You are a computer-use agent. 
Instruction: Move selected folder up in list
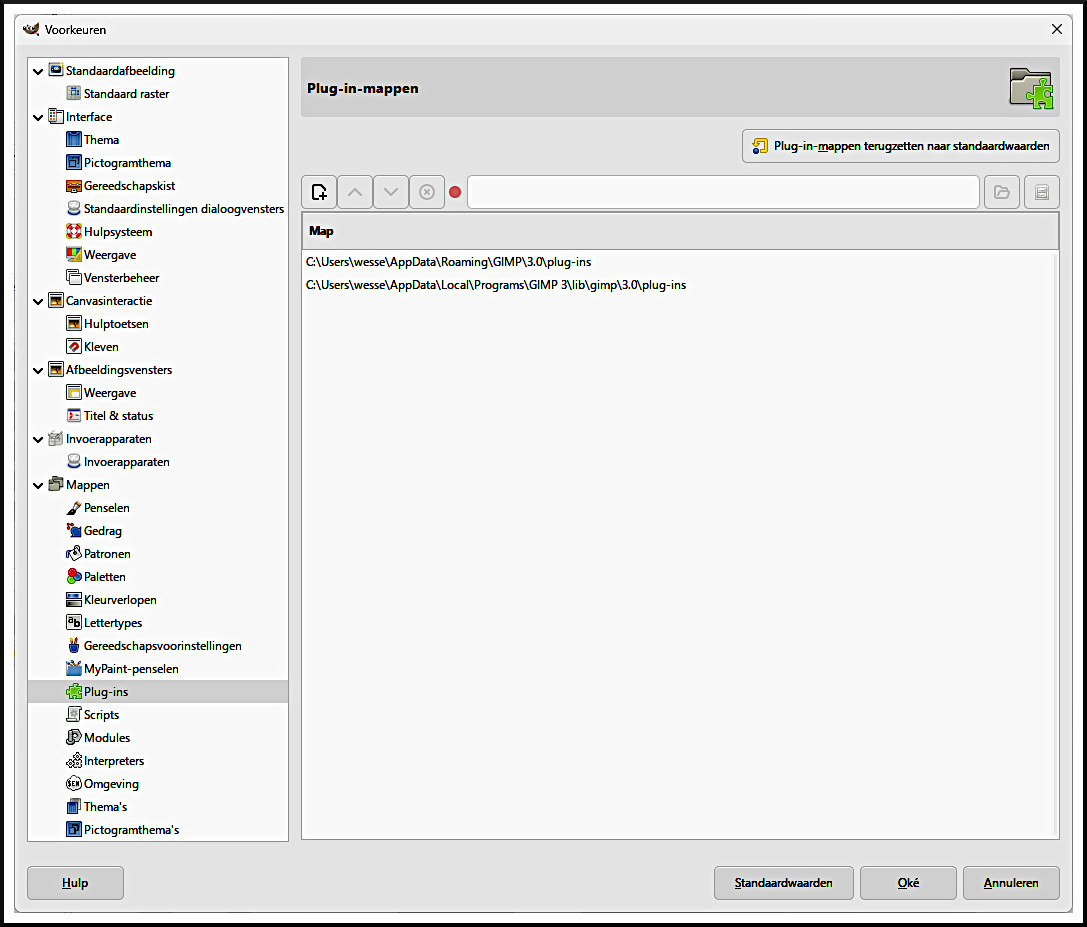[355, 192]
